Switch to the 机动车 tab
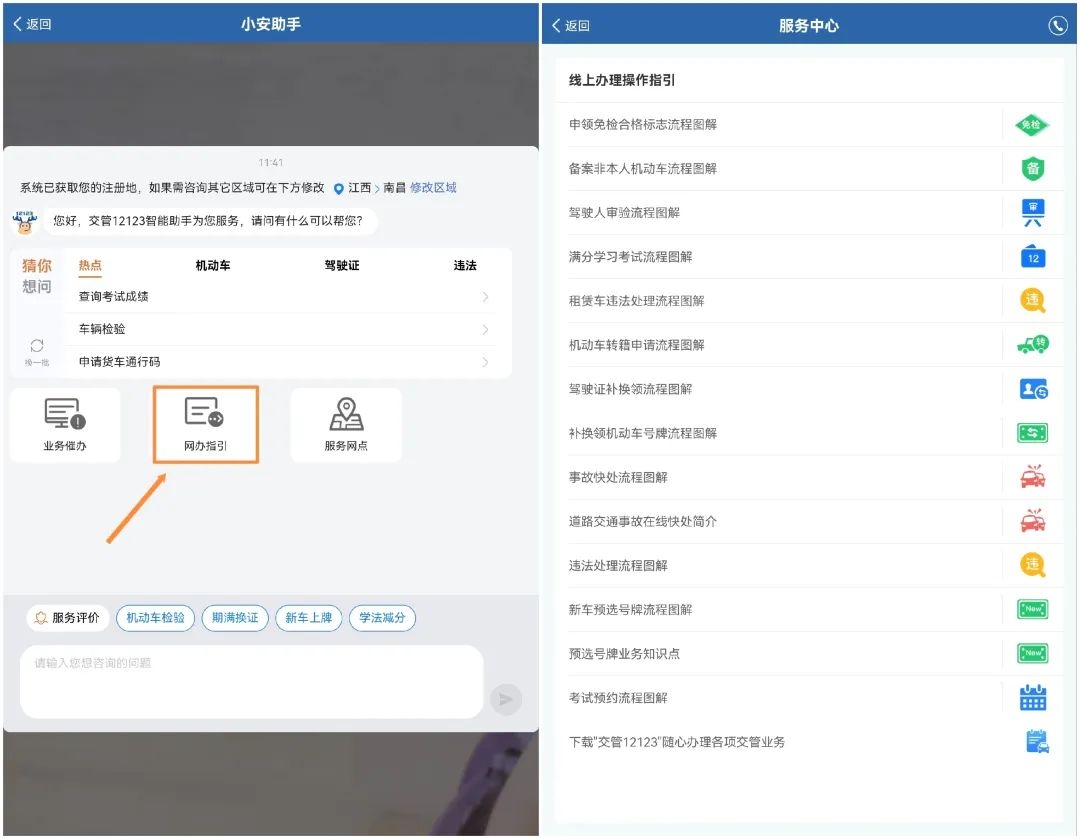The height and width of the screenshot is (839, 1080). pyautogui.click(x=212, y=266)
